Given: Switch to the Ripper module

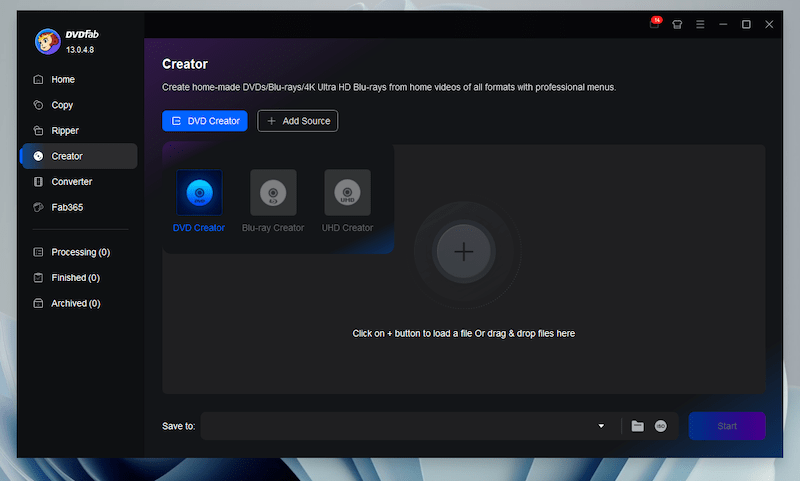Looking at the screenshot, I should (x=65, y=131).
